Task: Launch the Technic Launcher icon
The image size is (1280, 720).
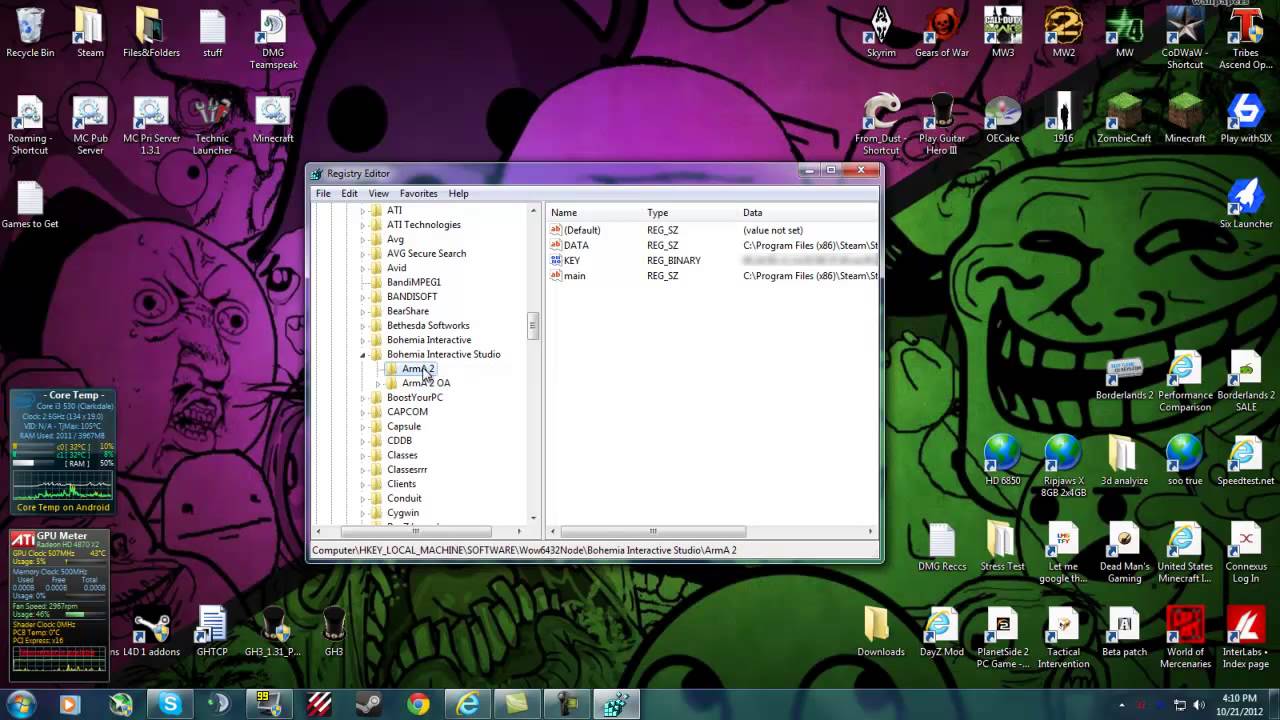Action: (x=212, y=126)
